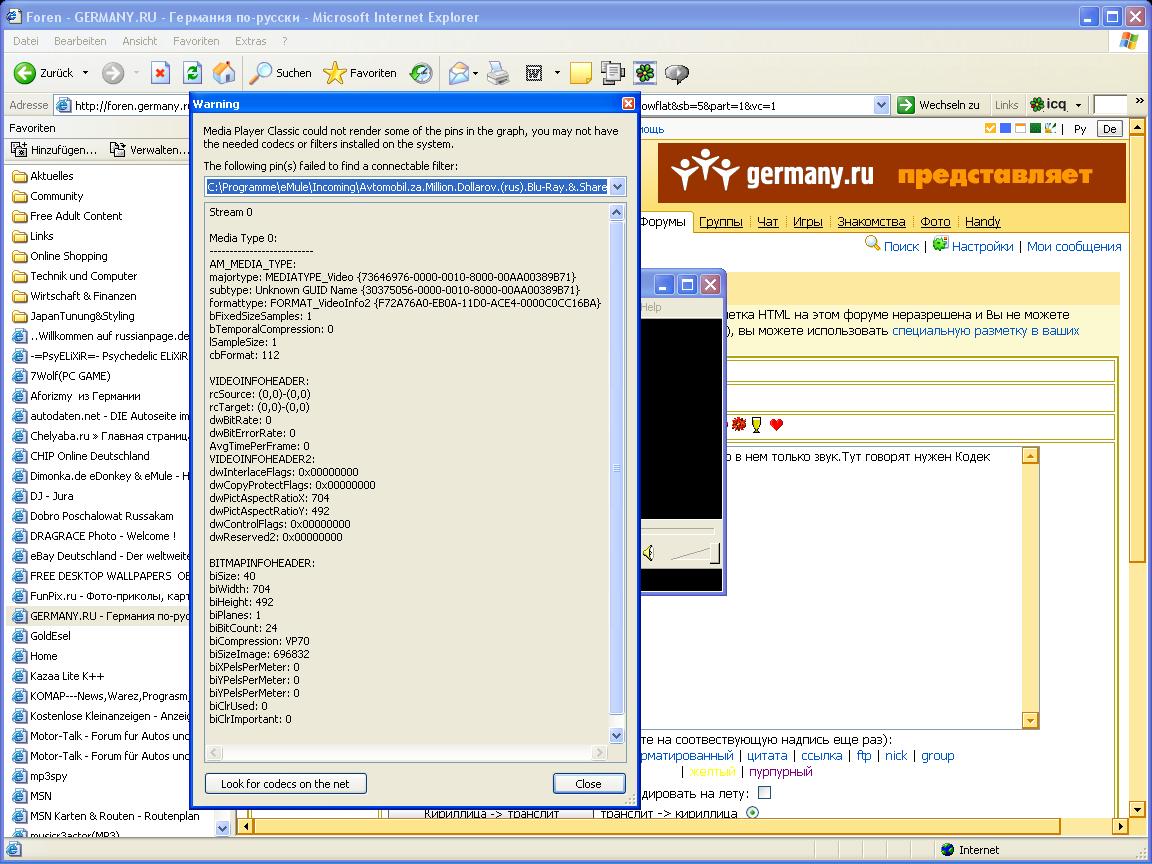Image resolution: width=1152 pixels, height=864 pixels.
Task: Click the yellow note toolbar icon
Action: coord(580,73)
